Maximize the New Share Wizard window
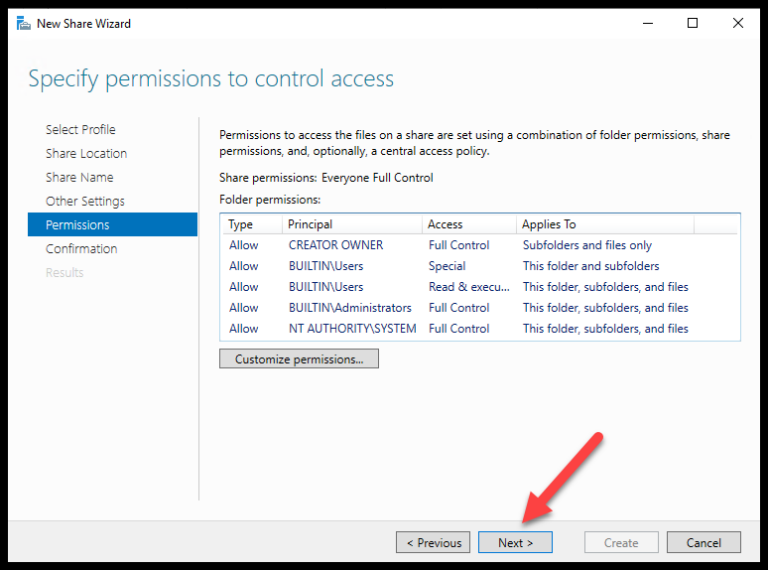 [x=693, y=23]
